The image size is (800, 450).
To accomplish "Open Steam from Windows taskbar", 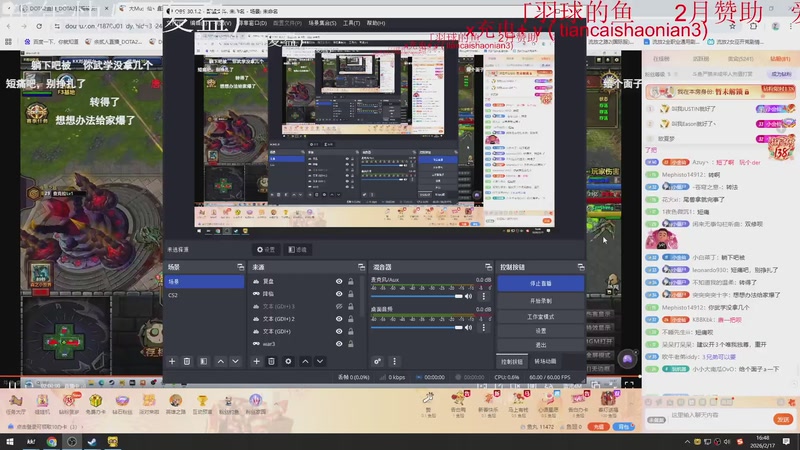I will pos(92,442).
